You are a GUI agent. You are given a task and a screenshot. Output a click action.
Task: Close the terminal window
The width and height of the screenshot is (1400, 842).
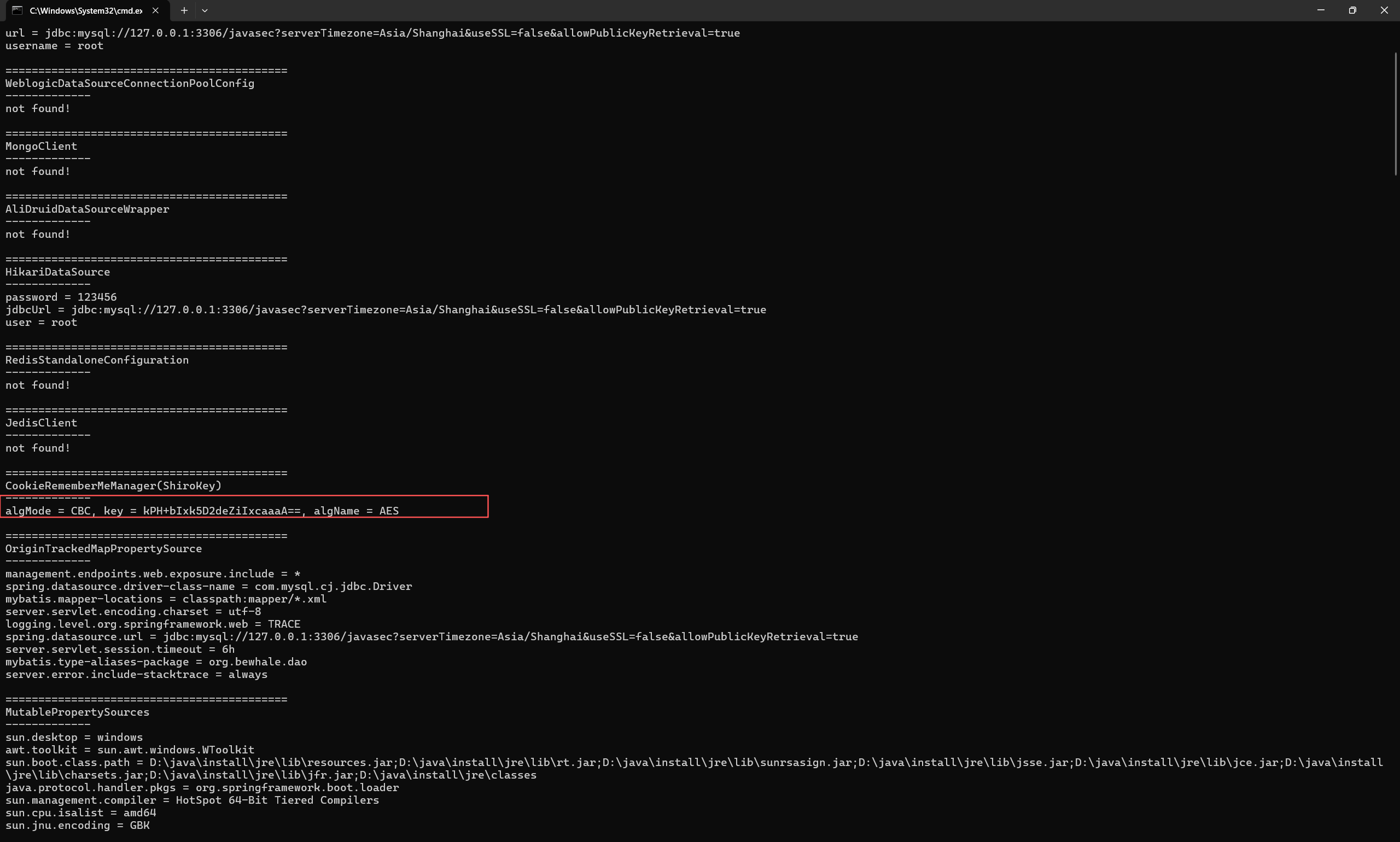(1384, 10)
